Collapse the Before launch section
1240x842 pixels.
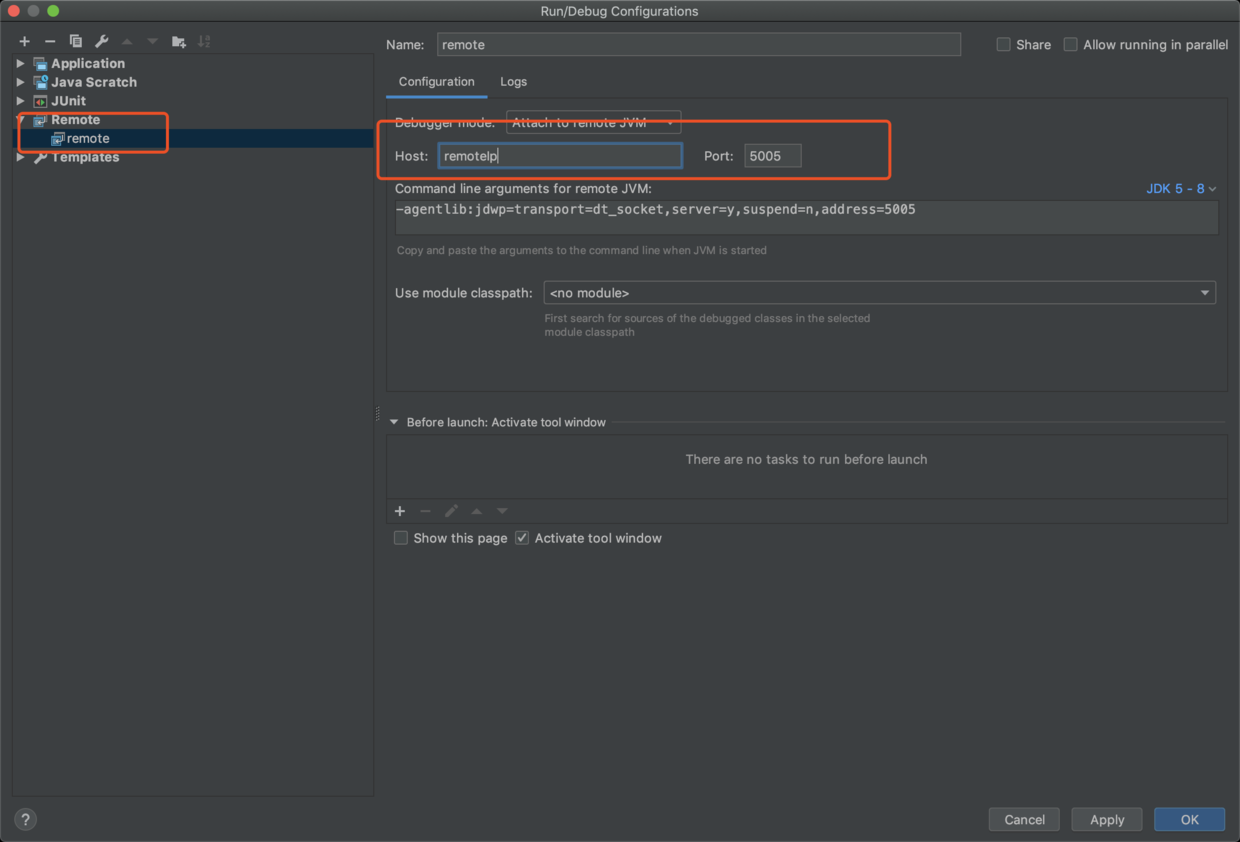(x=394, y=422)
